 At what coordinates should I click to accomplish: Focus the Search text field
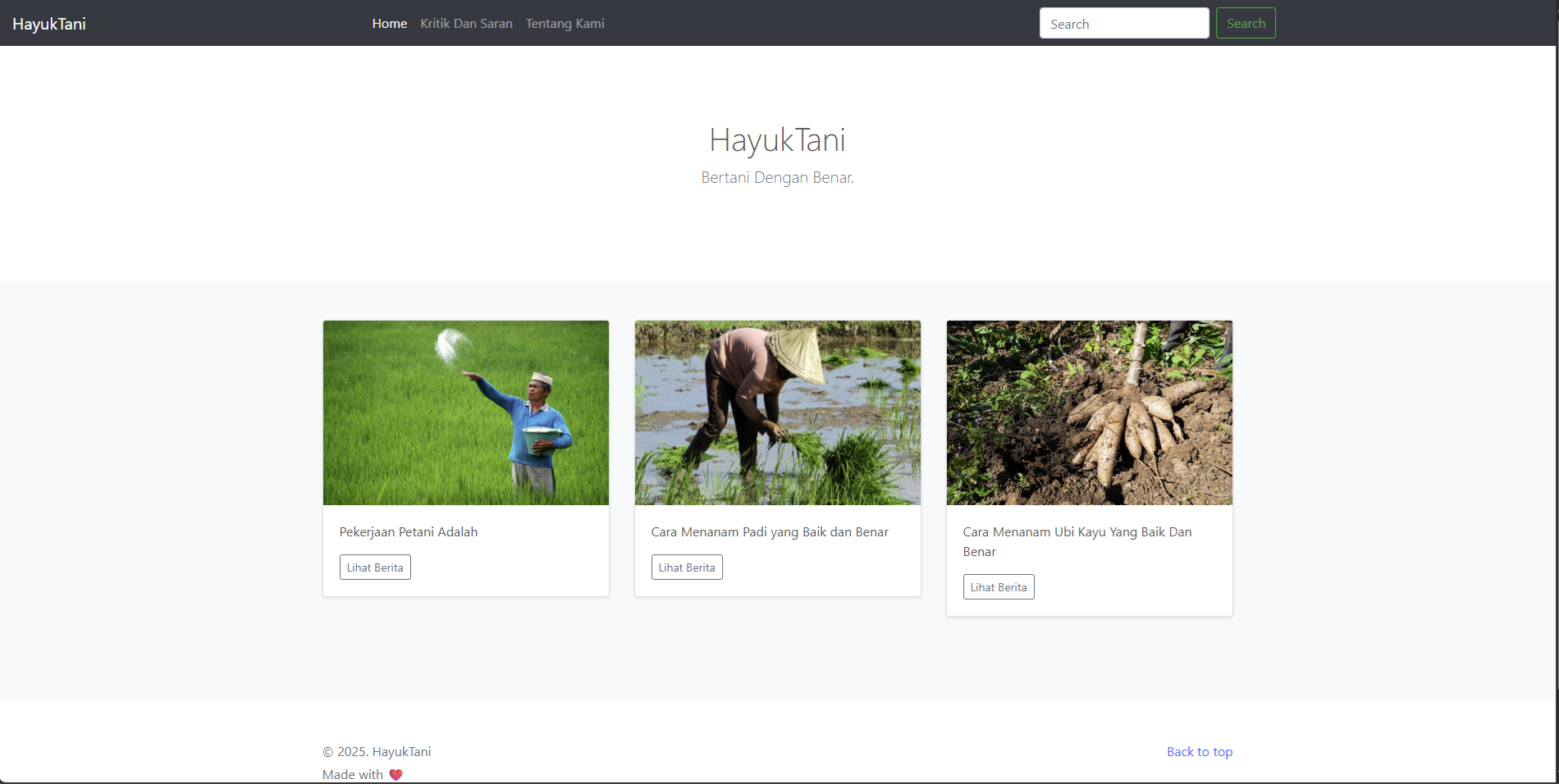click(x=1123, y=24)
